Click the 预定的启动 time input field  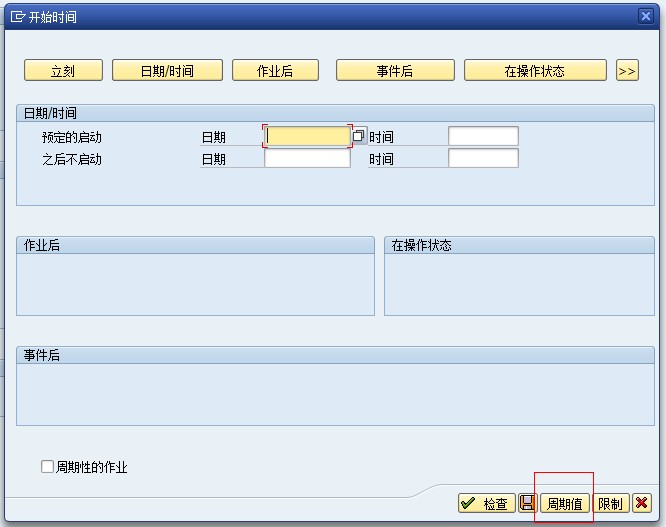pos(483,136)
